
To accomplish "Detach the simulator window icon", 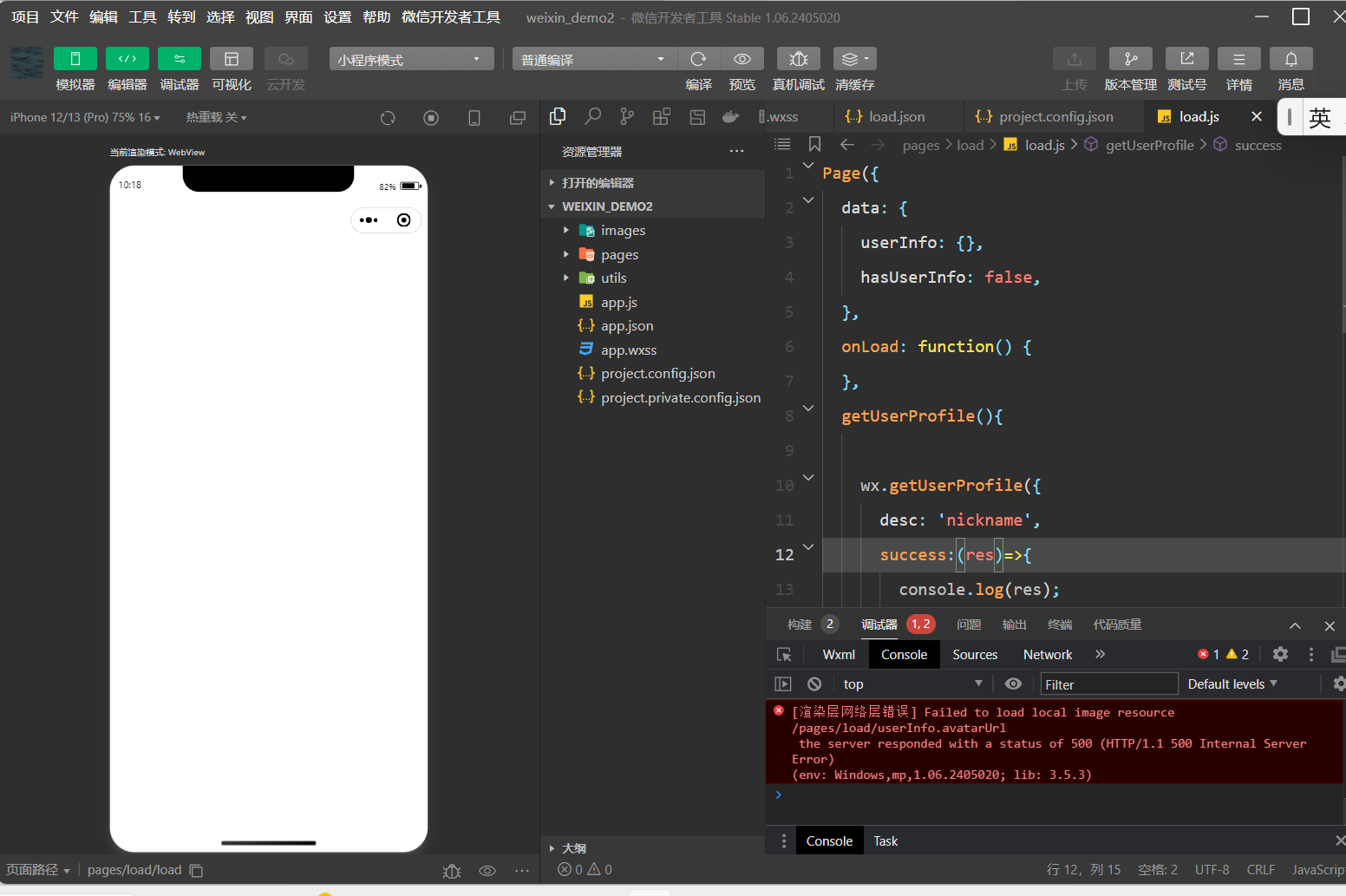I will [x=518, y=118].
